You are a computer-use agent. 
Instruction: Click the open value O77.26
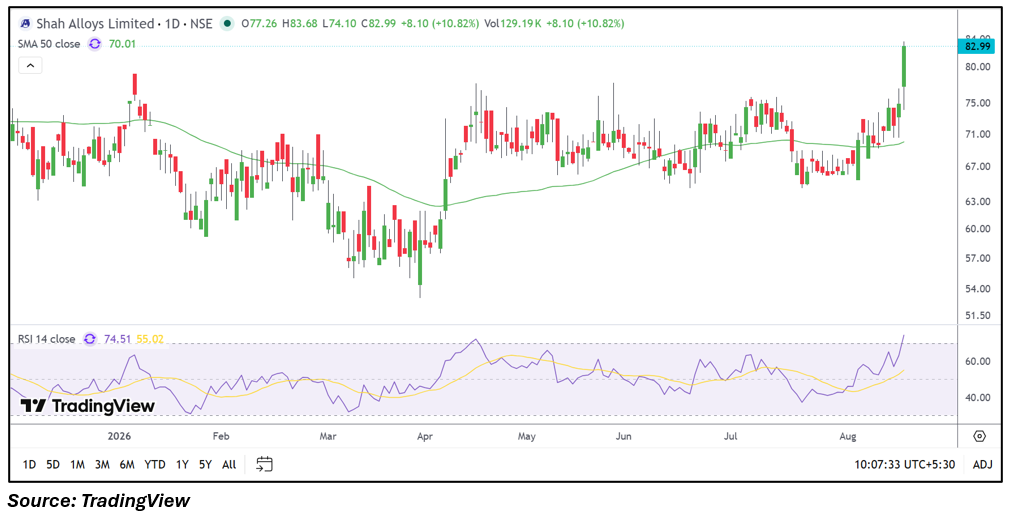click(260, 24)
